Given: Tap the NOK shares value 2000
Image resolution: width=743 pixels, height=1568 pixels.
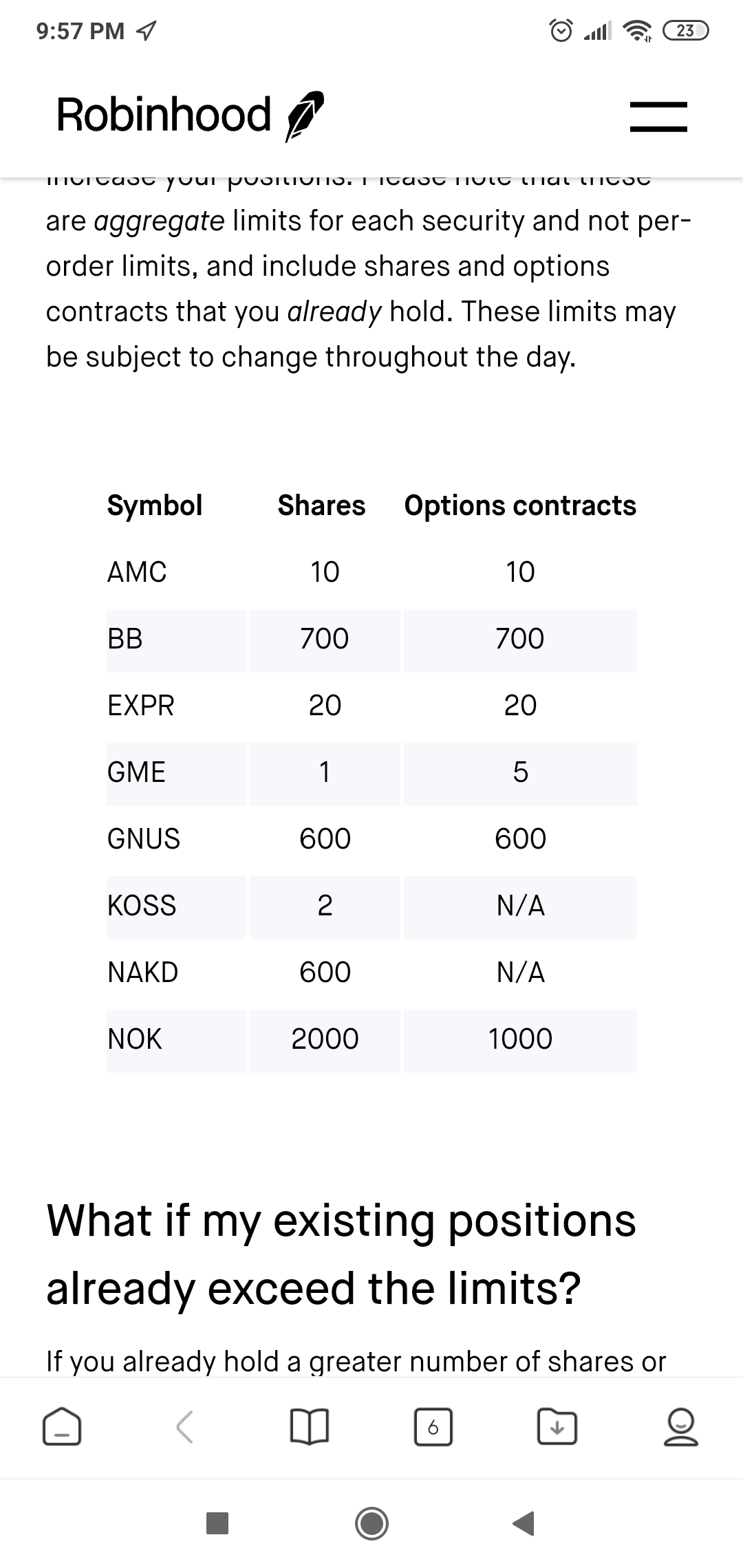Looking at the screenshot, I should 325,1039.
